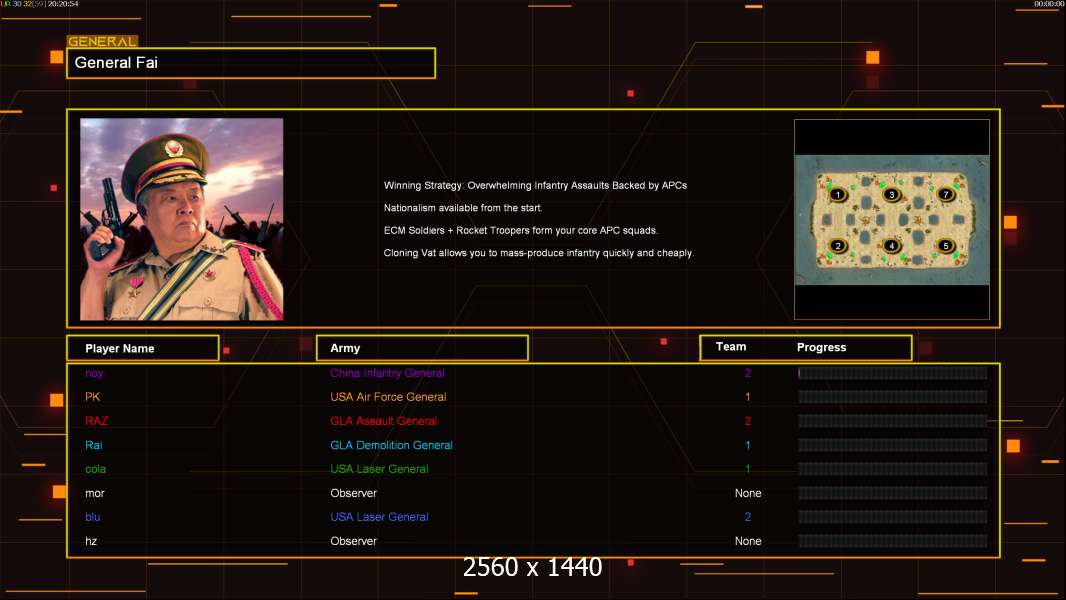Screen dimensions: 1066x600
Task: Click Rai's GLA Demolition General army entry
Action: [391, 445]
